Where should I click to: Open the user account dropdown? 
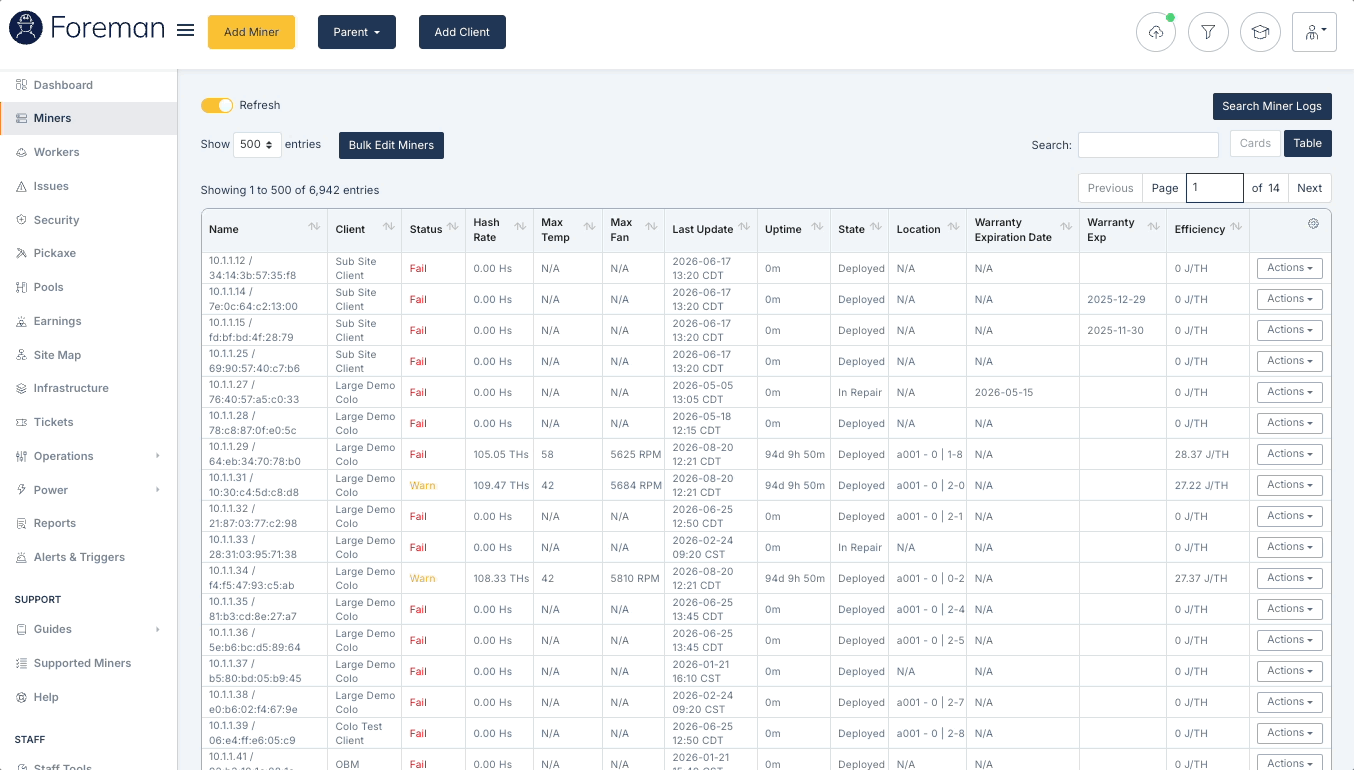[1314, 32]
